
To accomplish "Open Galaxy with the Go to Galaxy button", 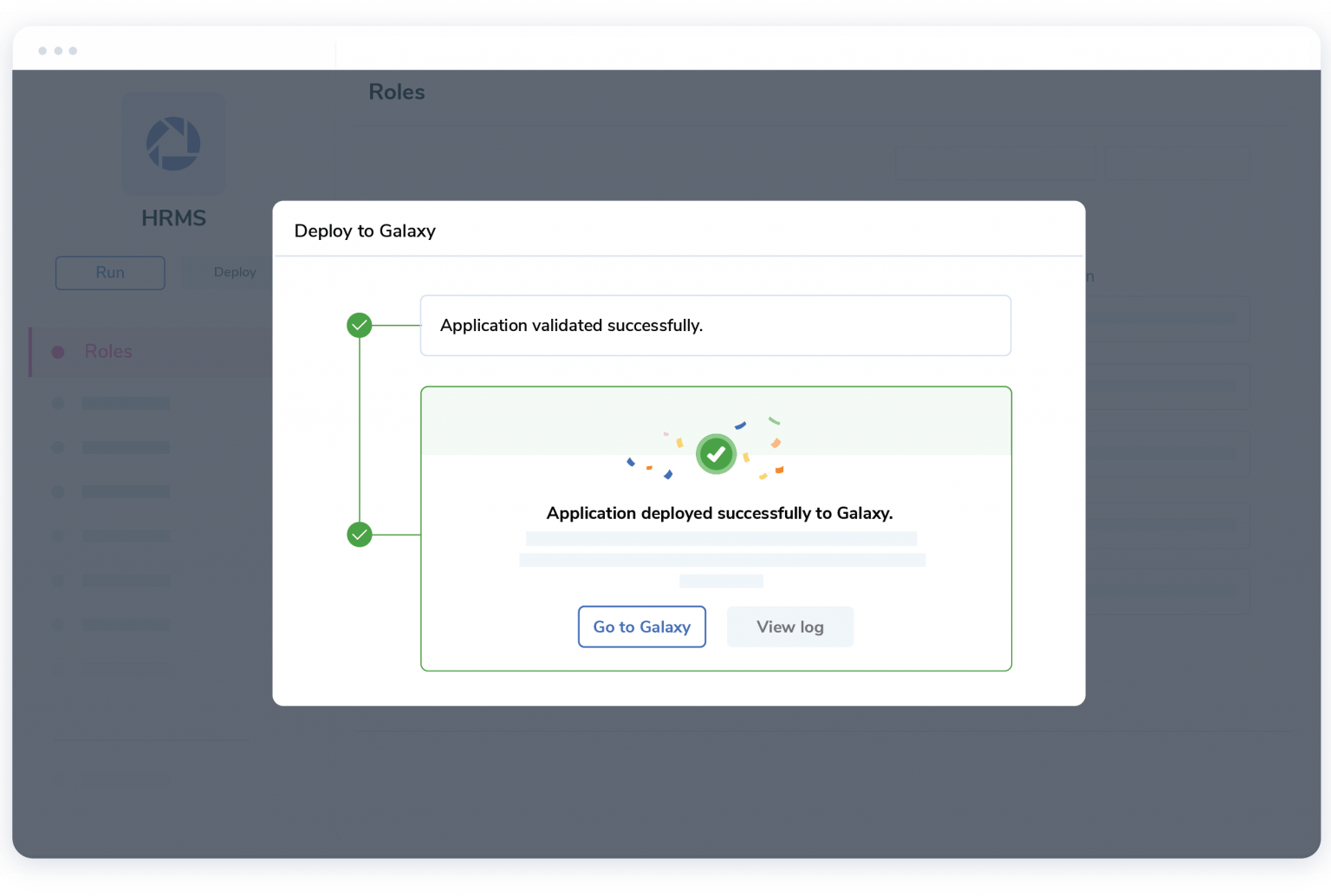I will [x=641, y=627].
